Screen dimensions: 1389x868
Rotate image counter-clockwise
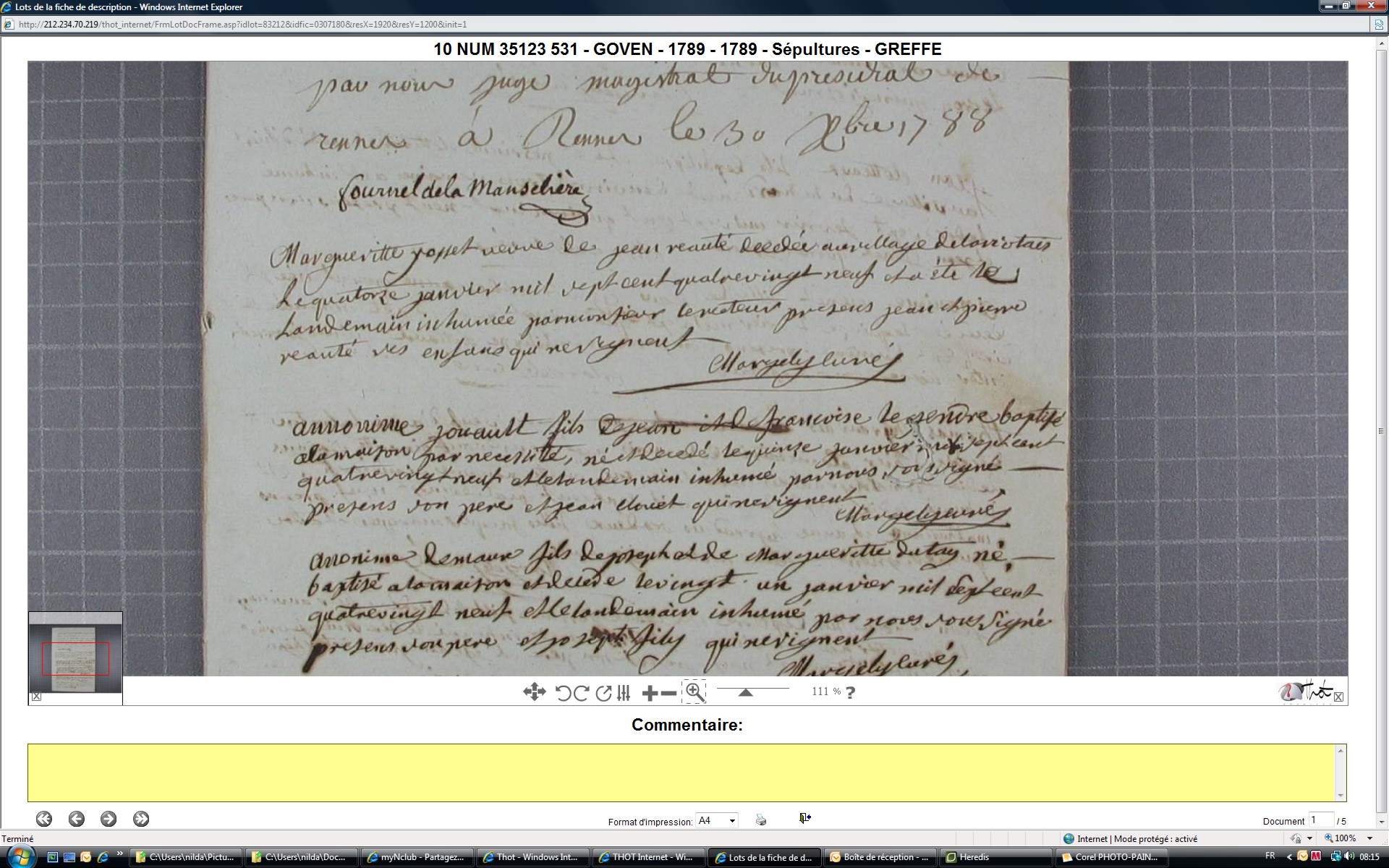pos(563,693)
